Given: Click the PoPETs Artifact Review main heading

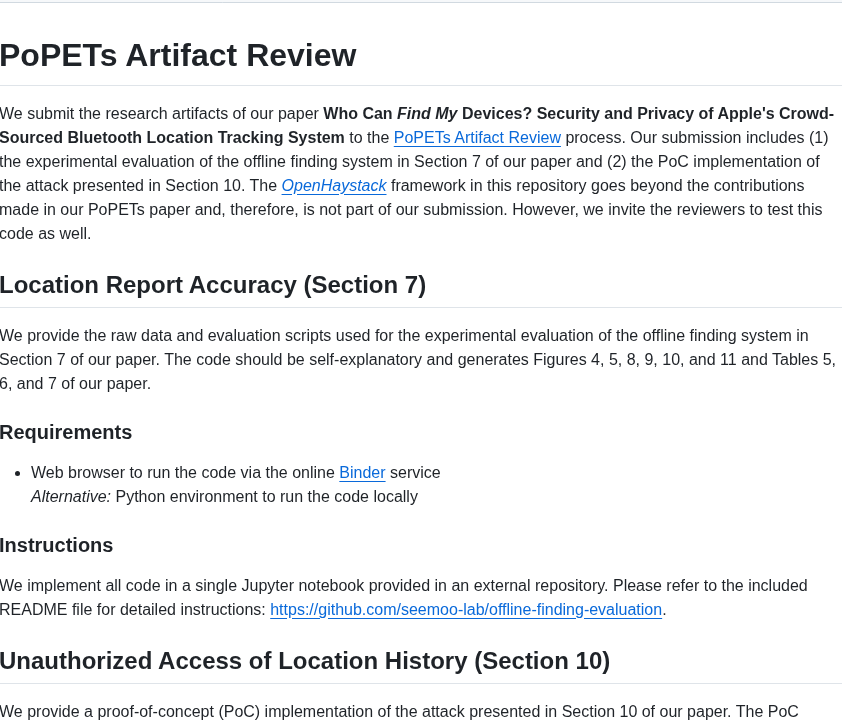Looking at the screenshot, I should coord(178,55).
